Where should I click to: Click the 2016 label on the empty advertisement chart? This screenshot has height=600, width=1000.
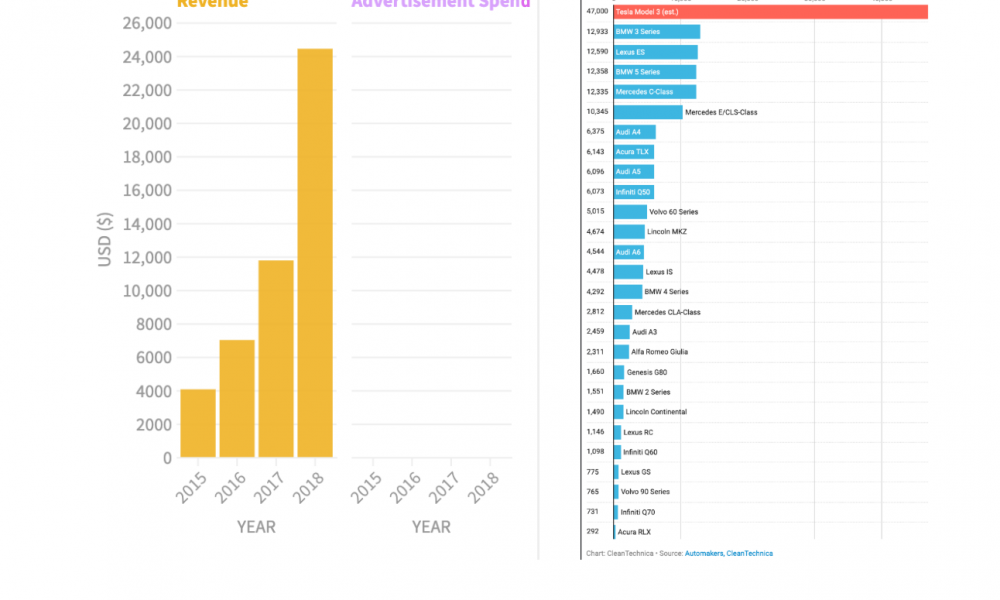[x=406, y=488]
